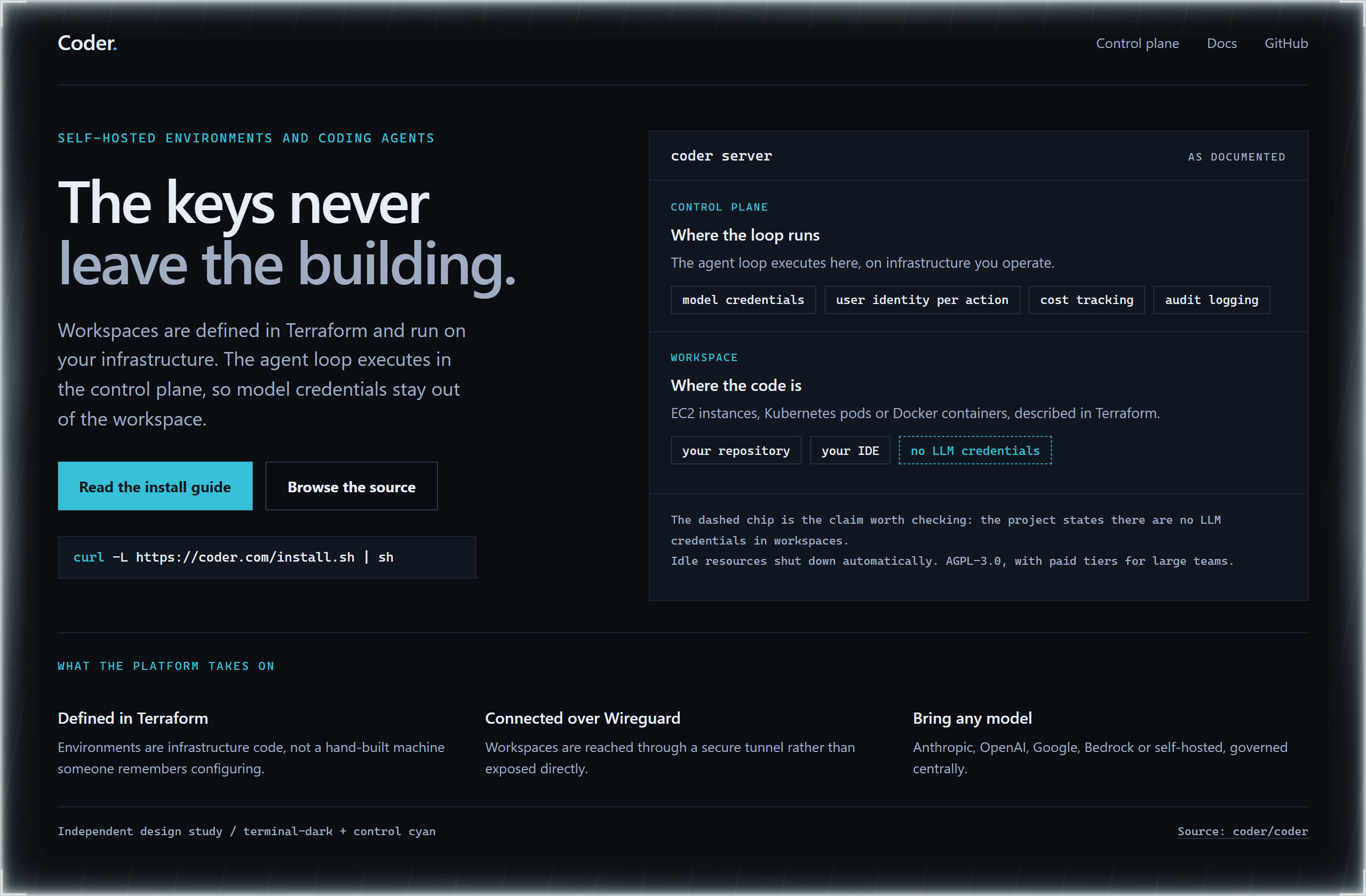Click the AS DOCUMENTED label
This screenshot has height=896, width=1366.
(x=1236, y=157)
